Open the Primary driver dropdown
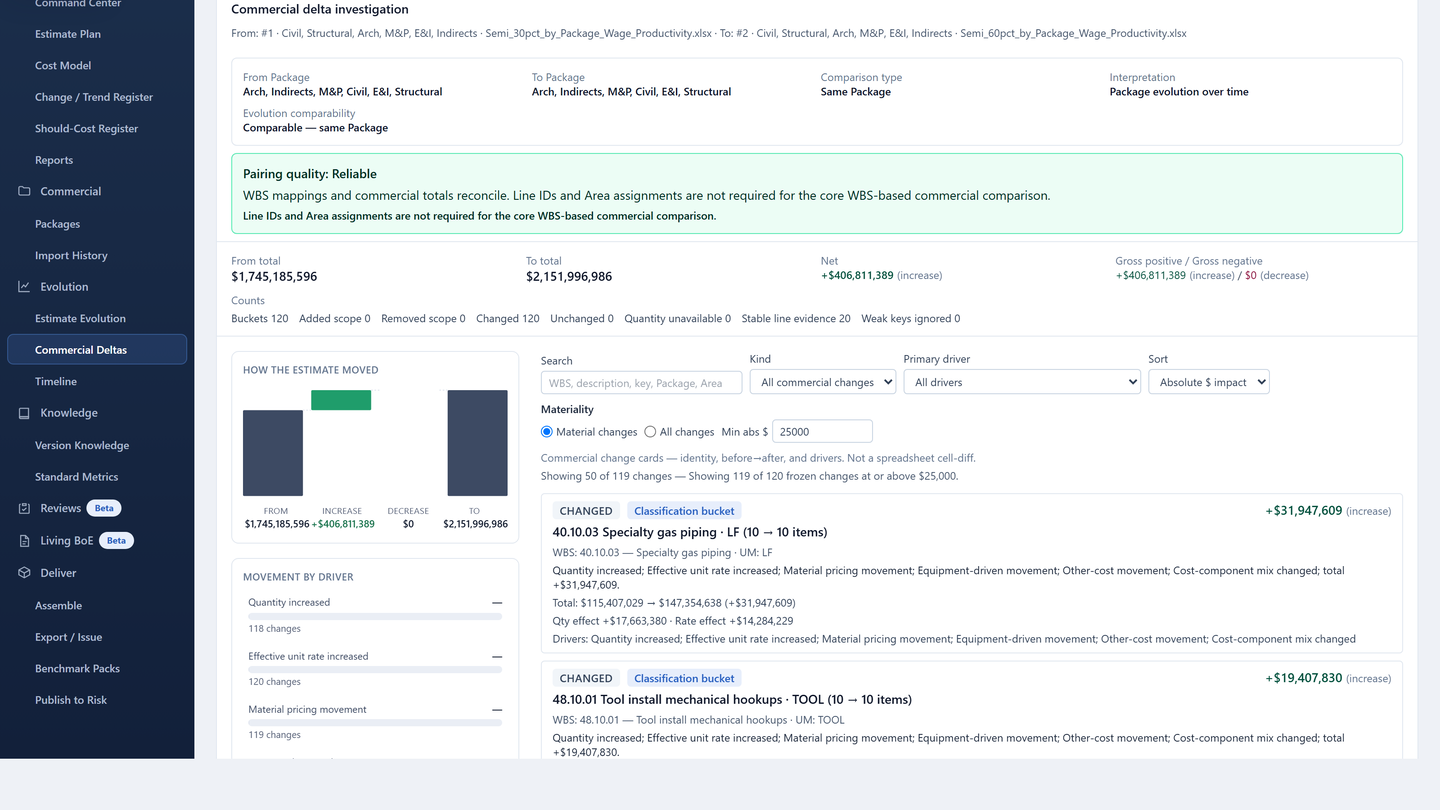The width and height of the screenshot is (1440, 810). coord(1022,382)
